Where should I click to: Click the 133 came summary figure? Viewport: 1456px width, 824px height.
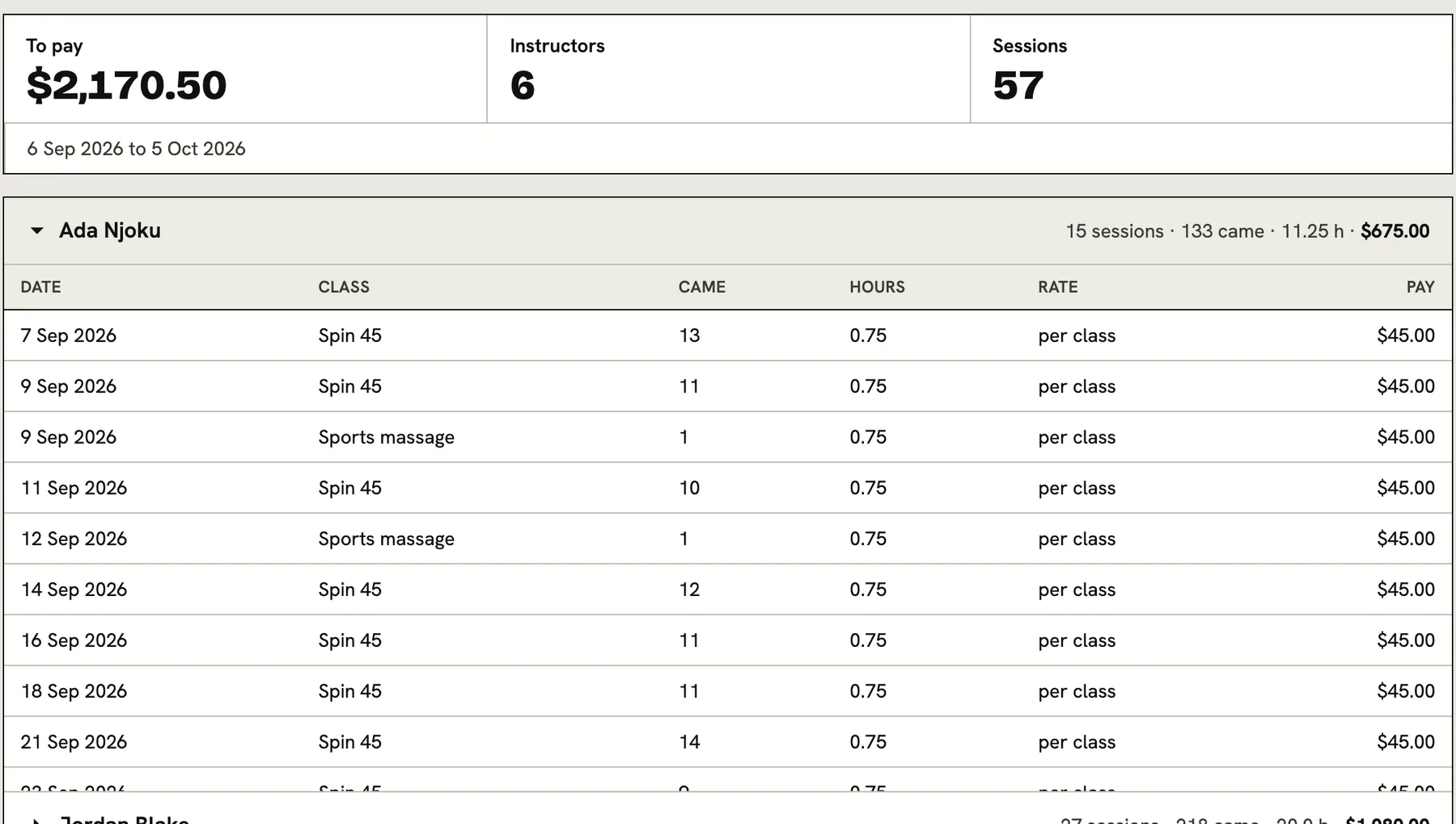pyautogui.click(x=1222, y=231)
